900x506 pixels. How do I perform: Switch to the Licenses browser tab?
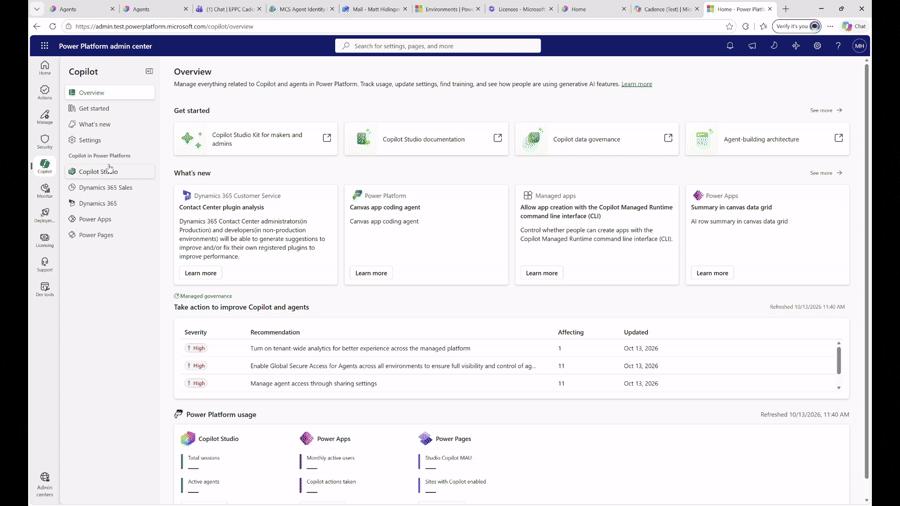[x=521, y=9]
